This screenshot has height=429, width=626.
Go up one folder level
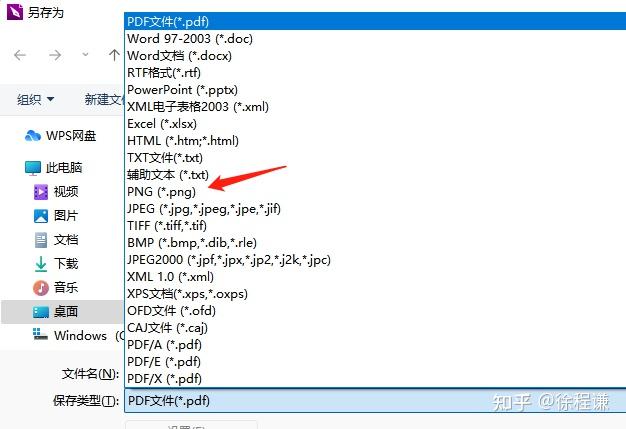pyautogui.click(x=114, y=55)
